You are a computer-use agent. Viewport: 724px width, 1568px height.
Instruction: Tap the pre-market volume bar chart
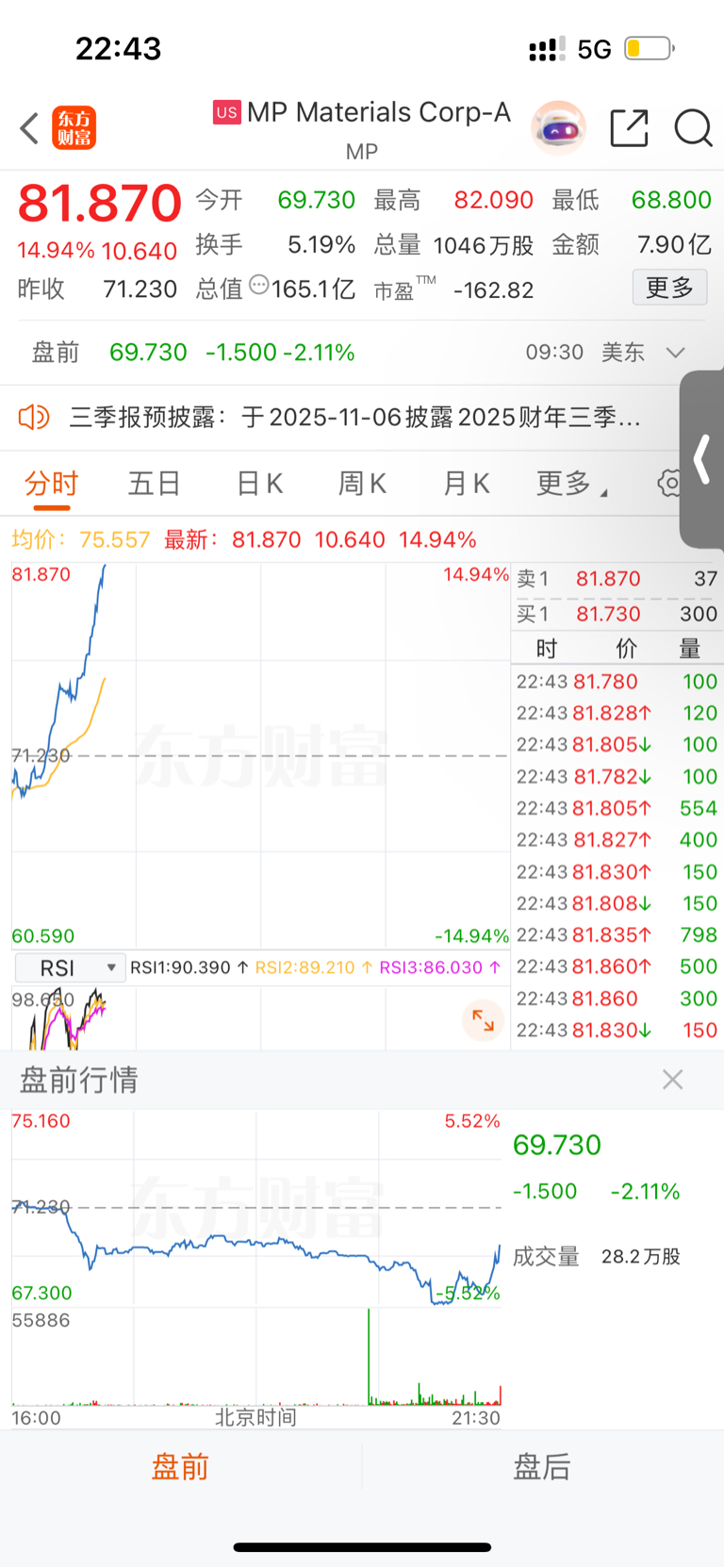256,1358
